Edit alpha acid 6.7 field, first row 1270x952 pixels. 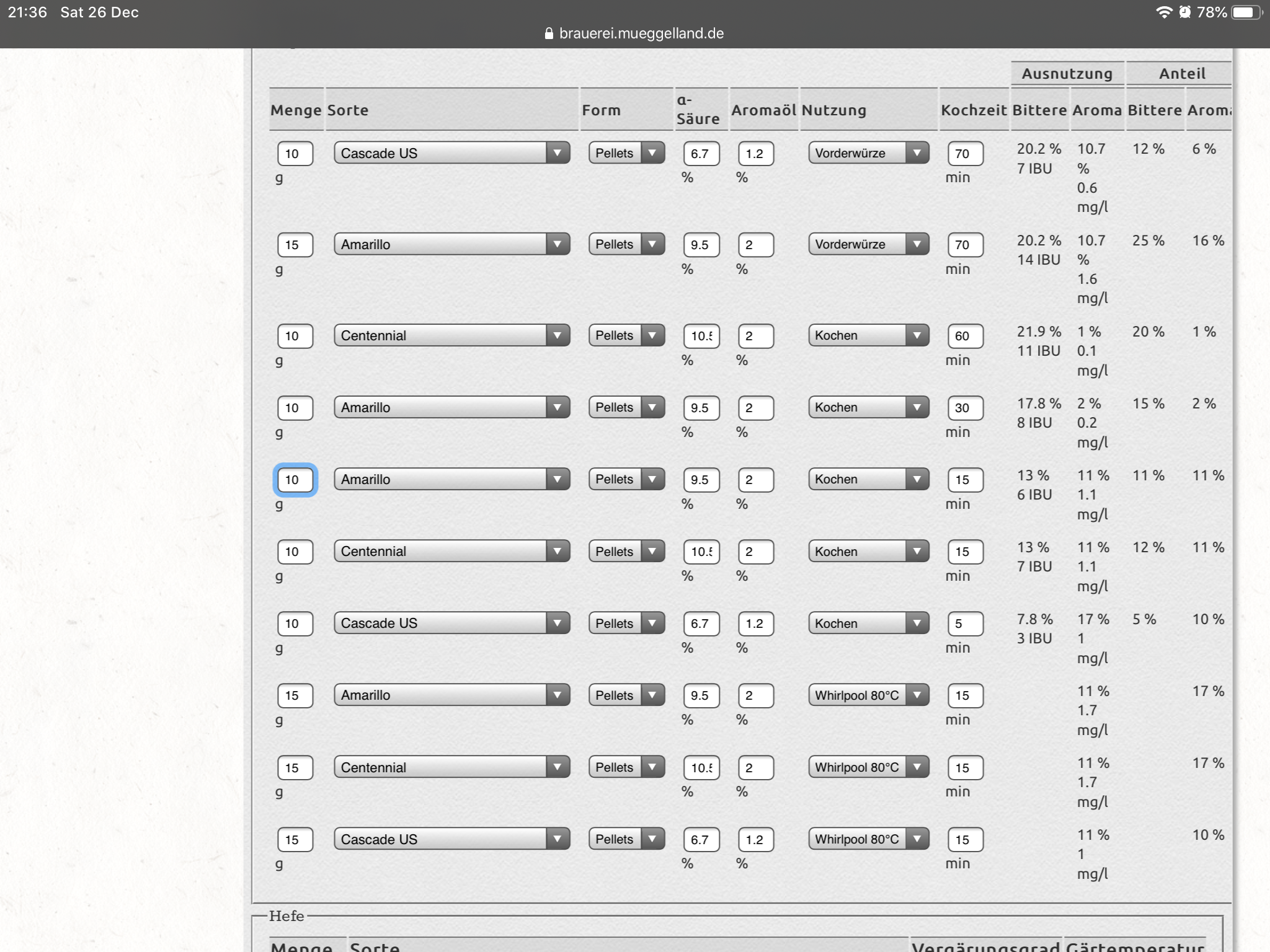click(x=701, y=154)
